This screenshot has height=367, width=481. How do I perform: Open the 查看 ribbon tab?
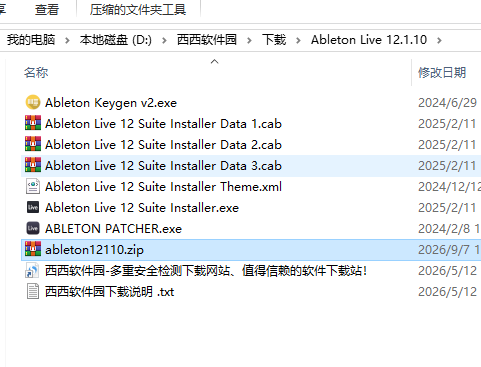[x=47, y=9]
